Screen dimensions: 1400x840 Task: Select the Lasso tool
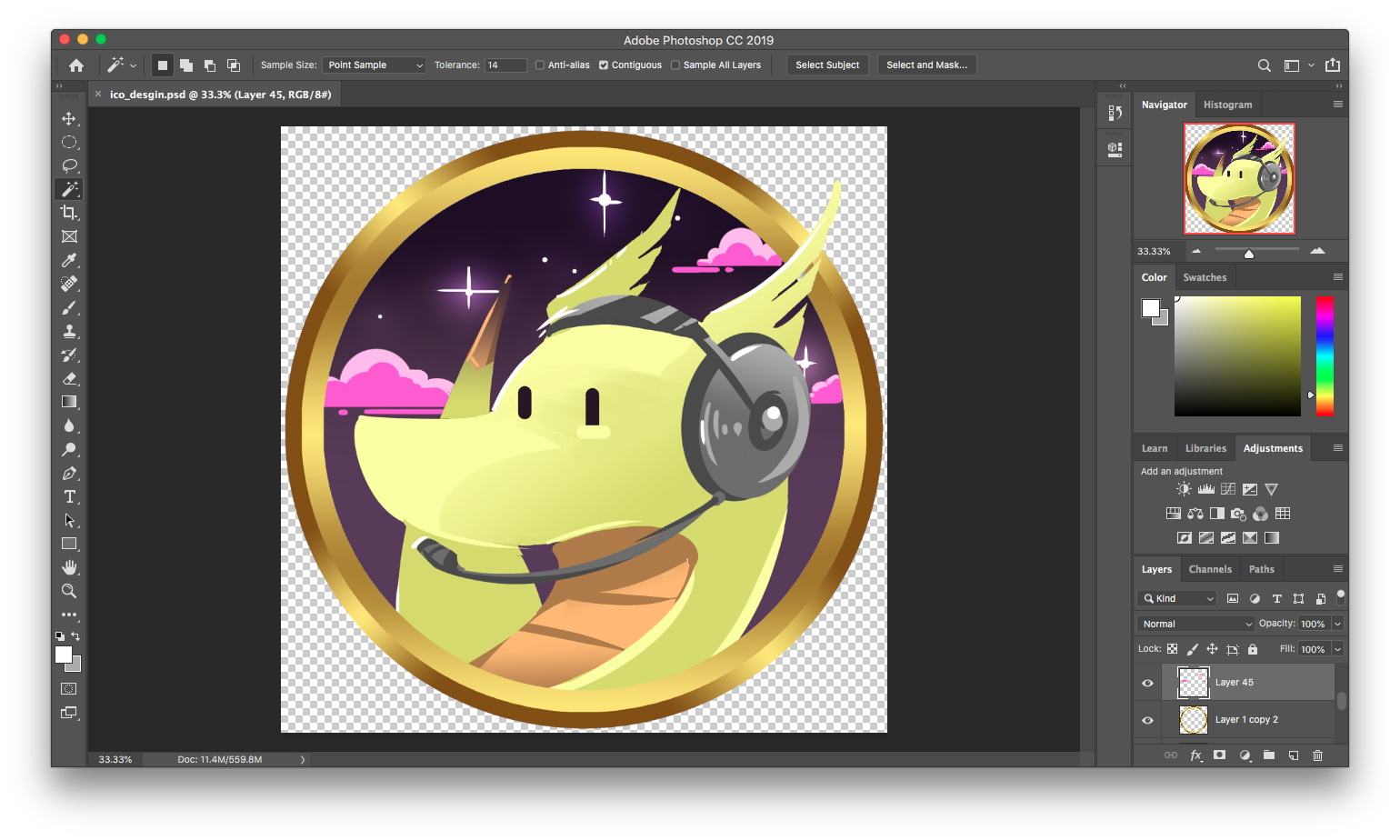coord(69,165)
